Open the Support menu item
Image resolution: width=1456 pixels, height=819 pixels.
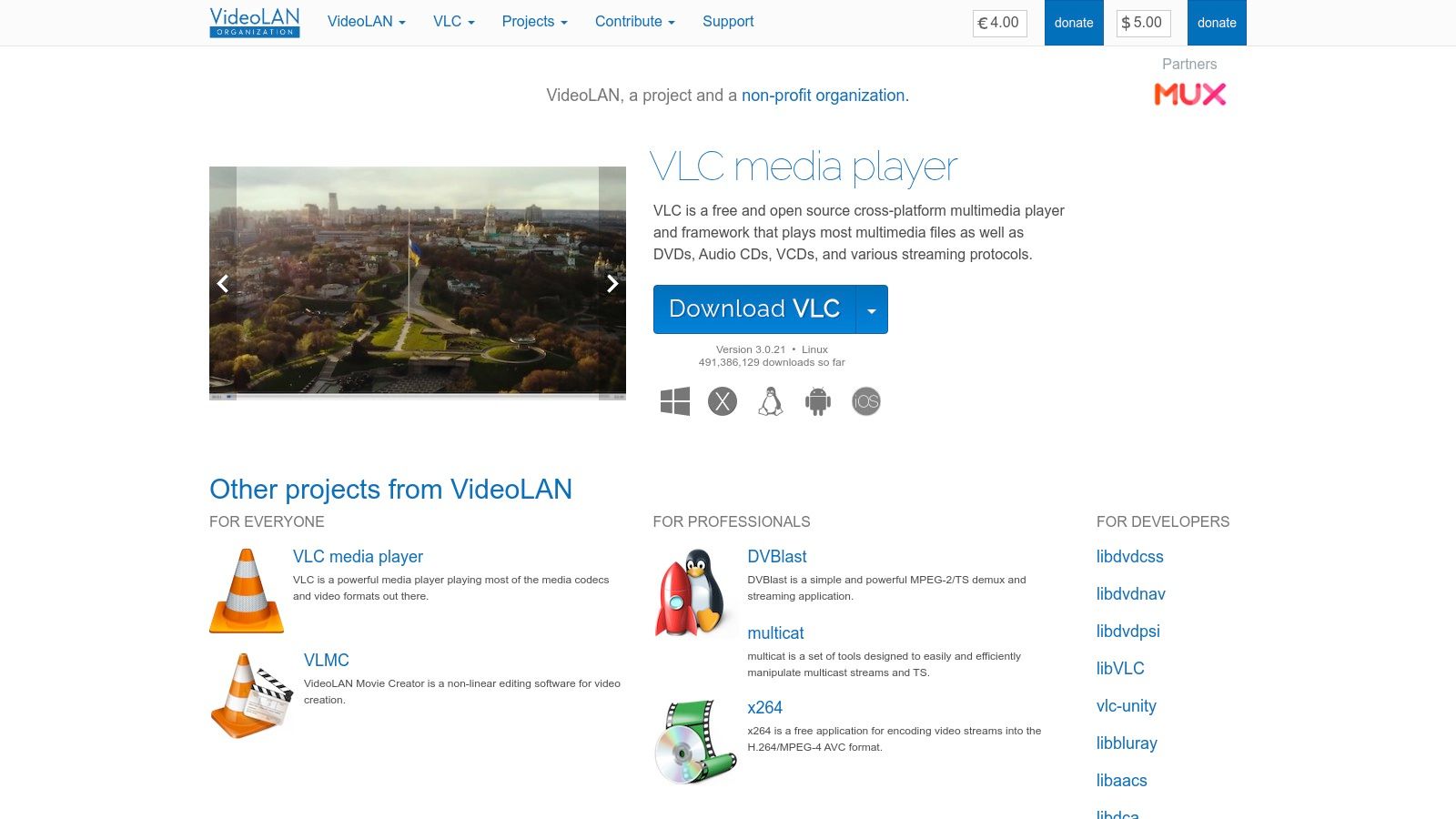[x=728, y=21]
